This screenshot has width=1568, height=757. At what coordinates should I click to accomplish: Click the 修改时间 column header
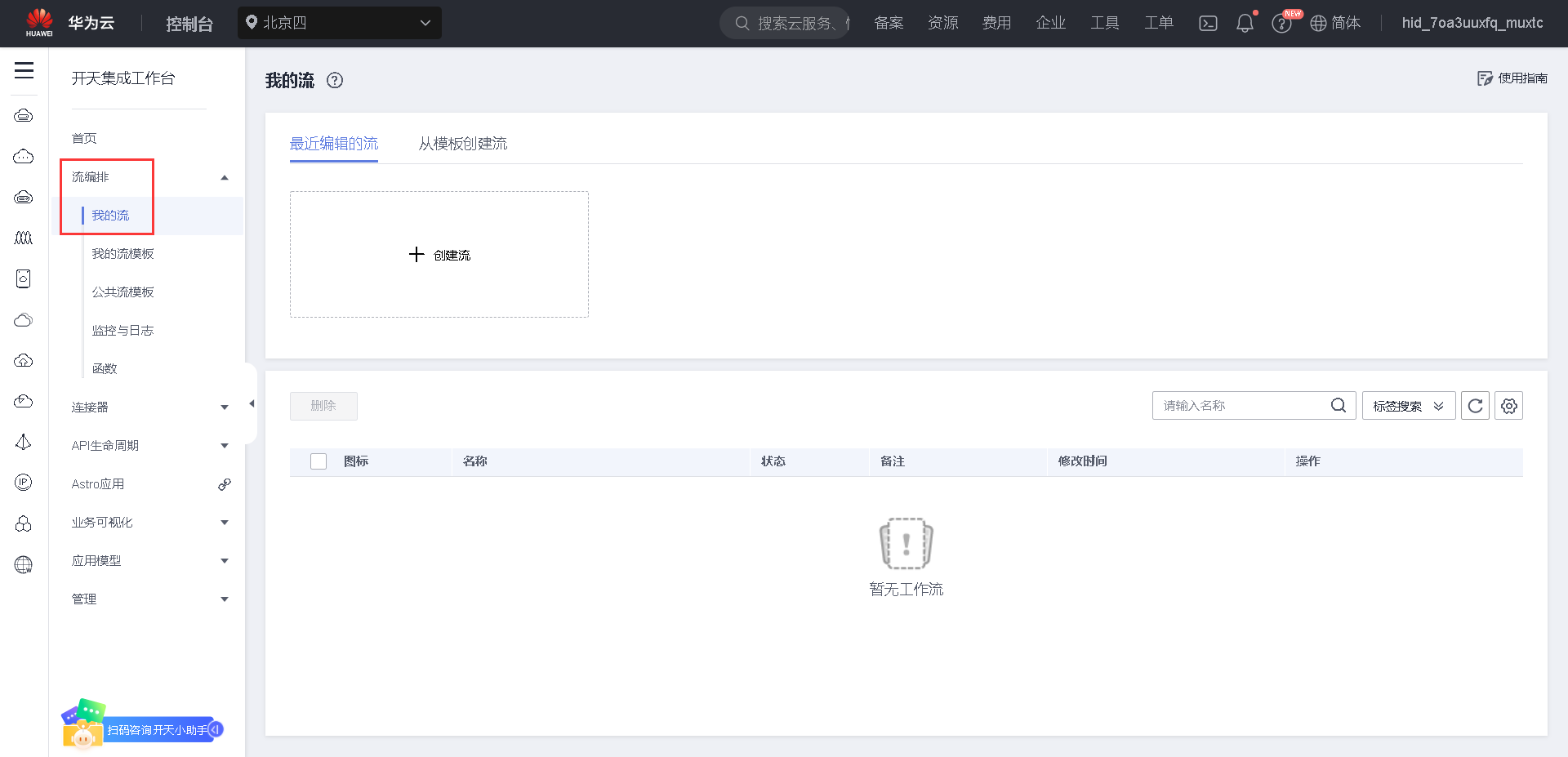click(x=1083, y=461)
